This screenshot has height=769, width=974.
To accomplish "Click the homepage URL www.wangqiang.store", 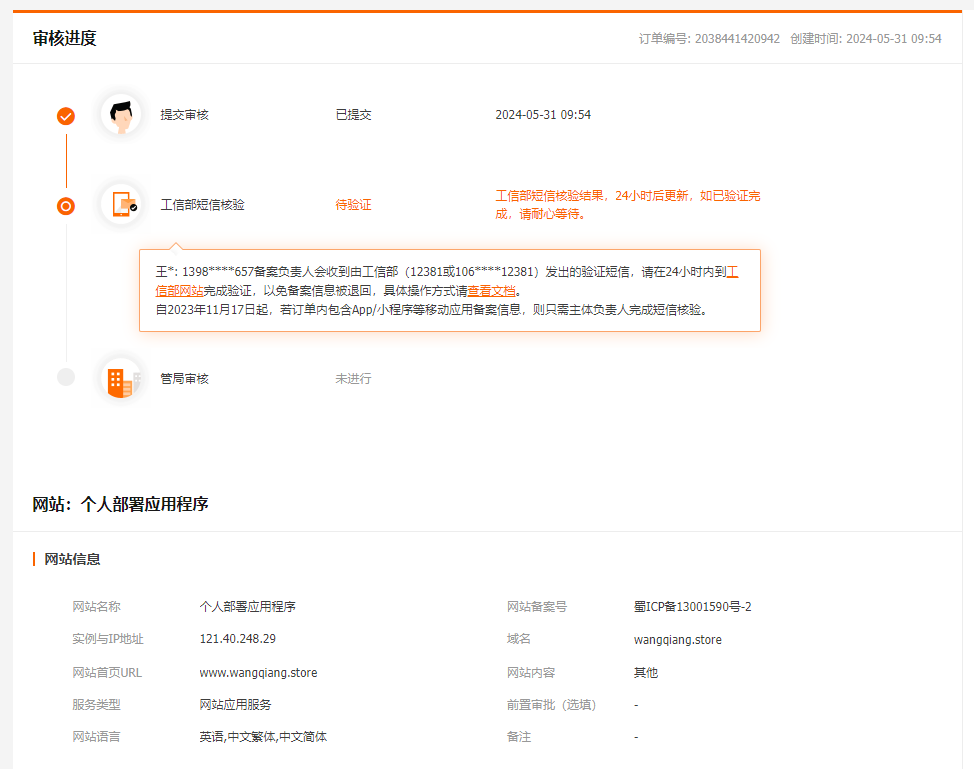I will click(x=258, y=673).
